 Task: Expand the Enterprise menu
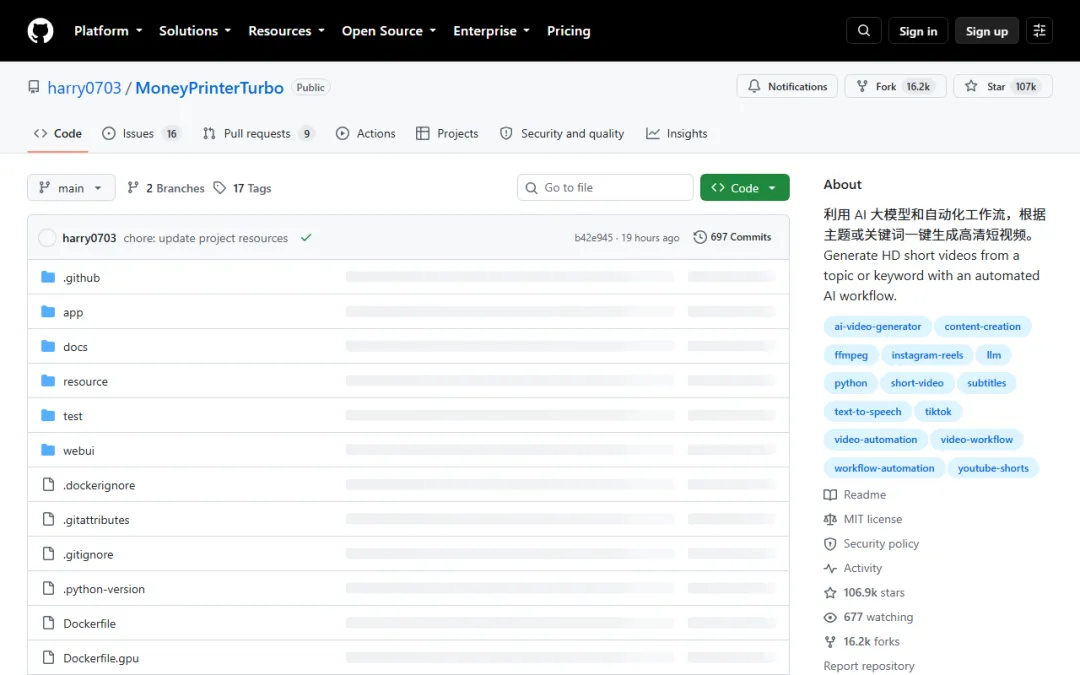492,31
